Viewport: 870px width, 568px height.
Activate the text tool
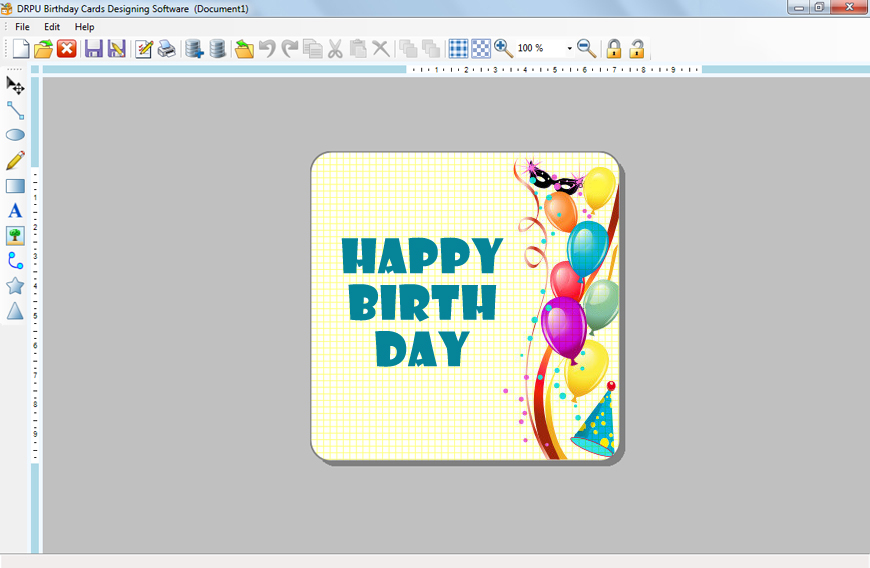pyautogui.click(x=15, y=211)
